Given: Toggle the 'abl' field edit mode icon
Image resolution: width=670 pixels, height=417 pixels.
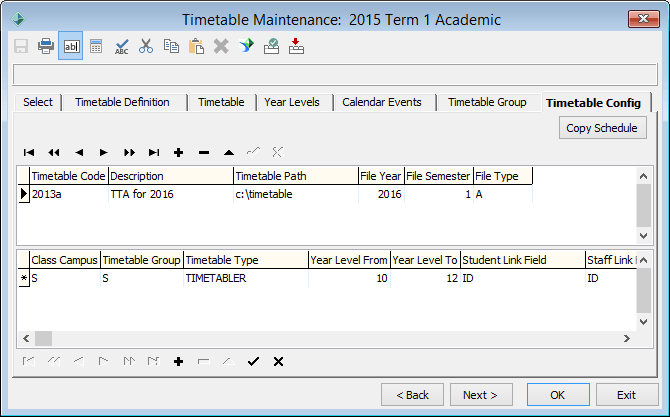Looking at the screenshot, I should click(71, 46).
